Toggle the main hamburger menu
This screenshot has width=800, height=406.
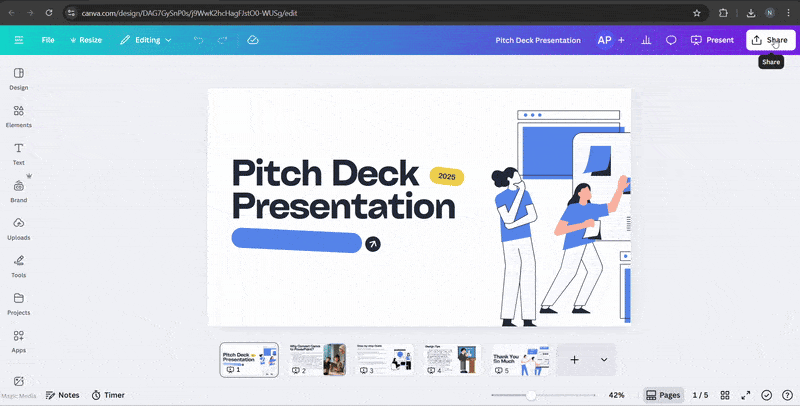(x=18, y=40)
